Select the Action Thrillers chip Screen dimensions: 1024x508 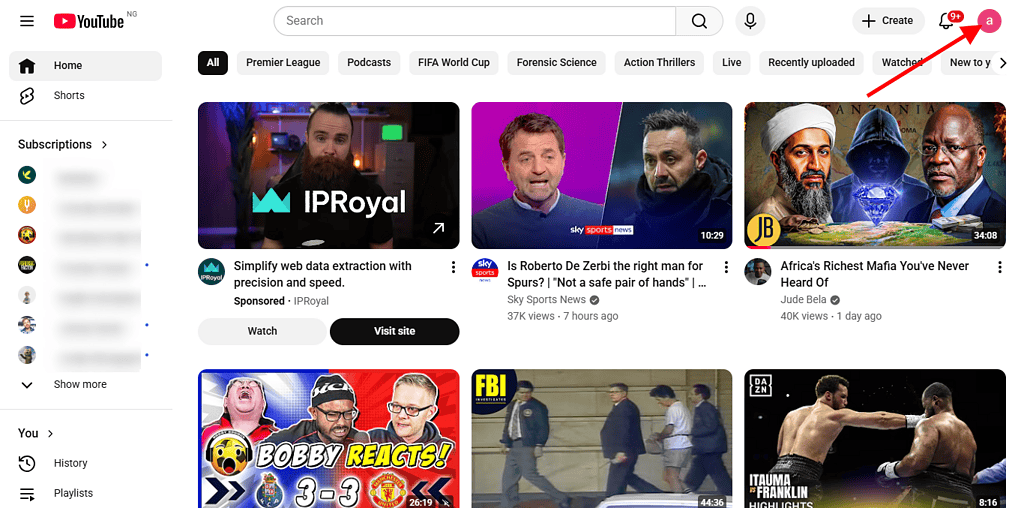point(659,63)
